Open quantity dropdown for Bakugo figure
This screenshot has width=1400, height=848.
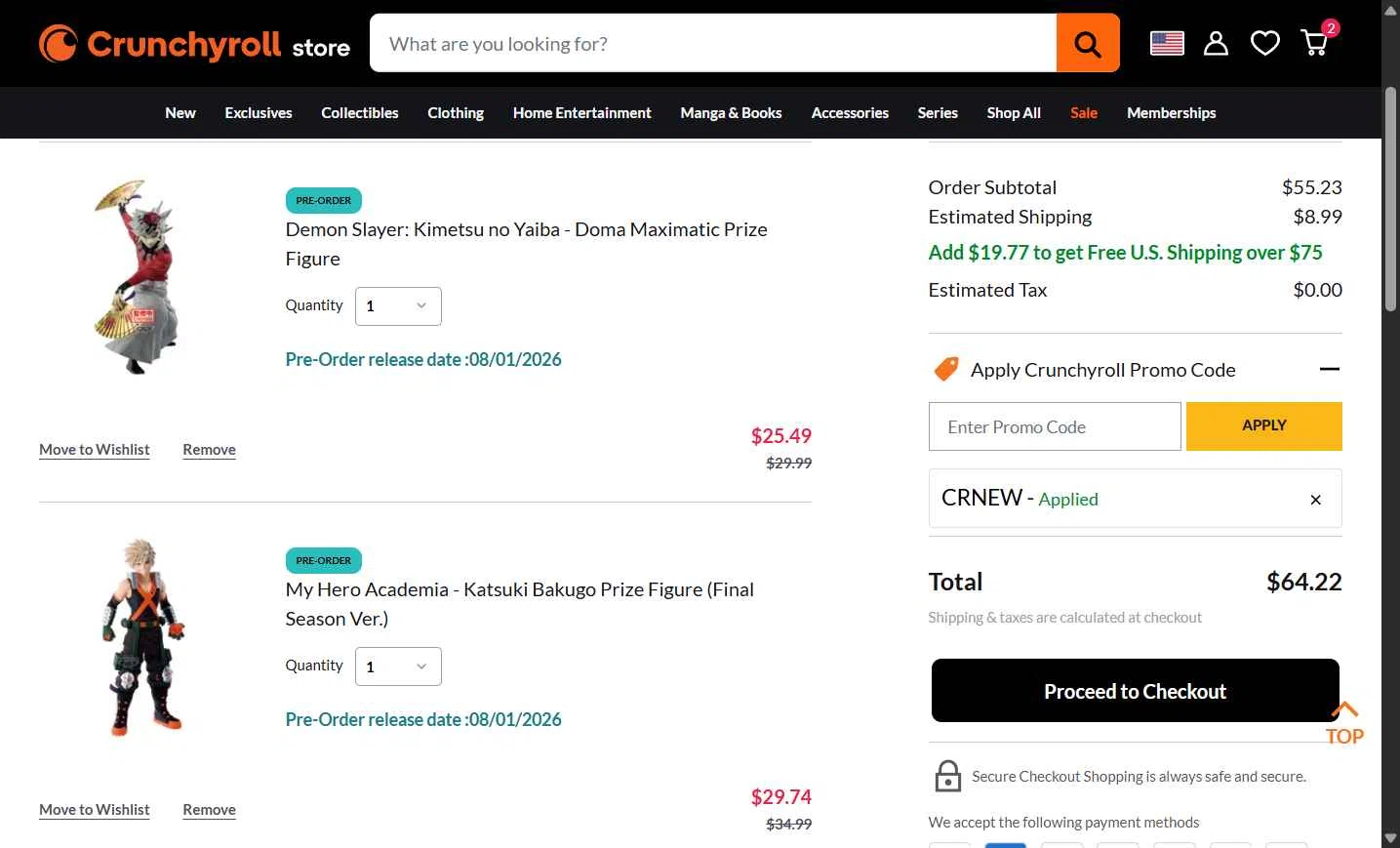coord(398,666)
